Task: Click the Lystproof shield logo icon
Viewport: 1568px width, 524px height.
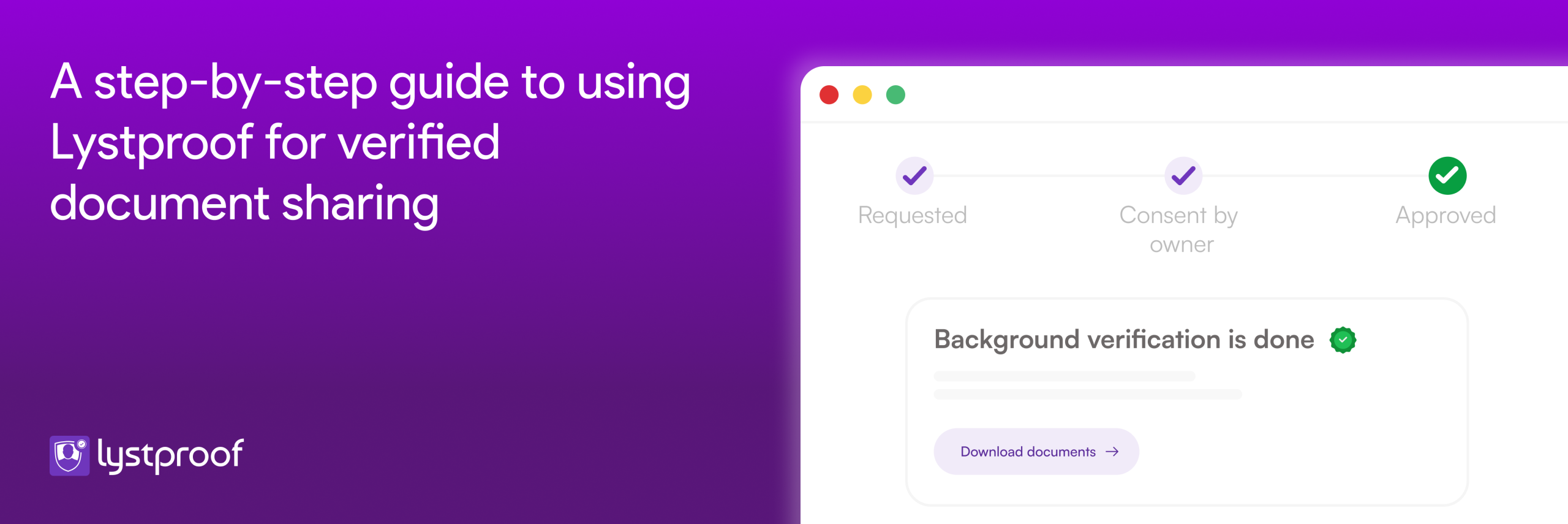Action: click(x=69, y=455)
